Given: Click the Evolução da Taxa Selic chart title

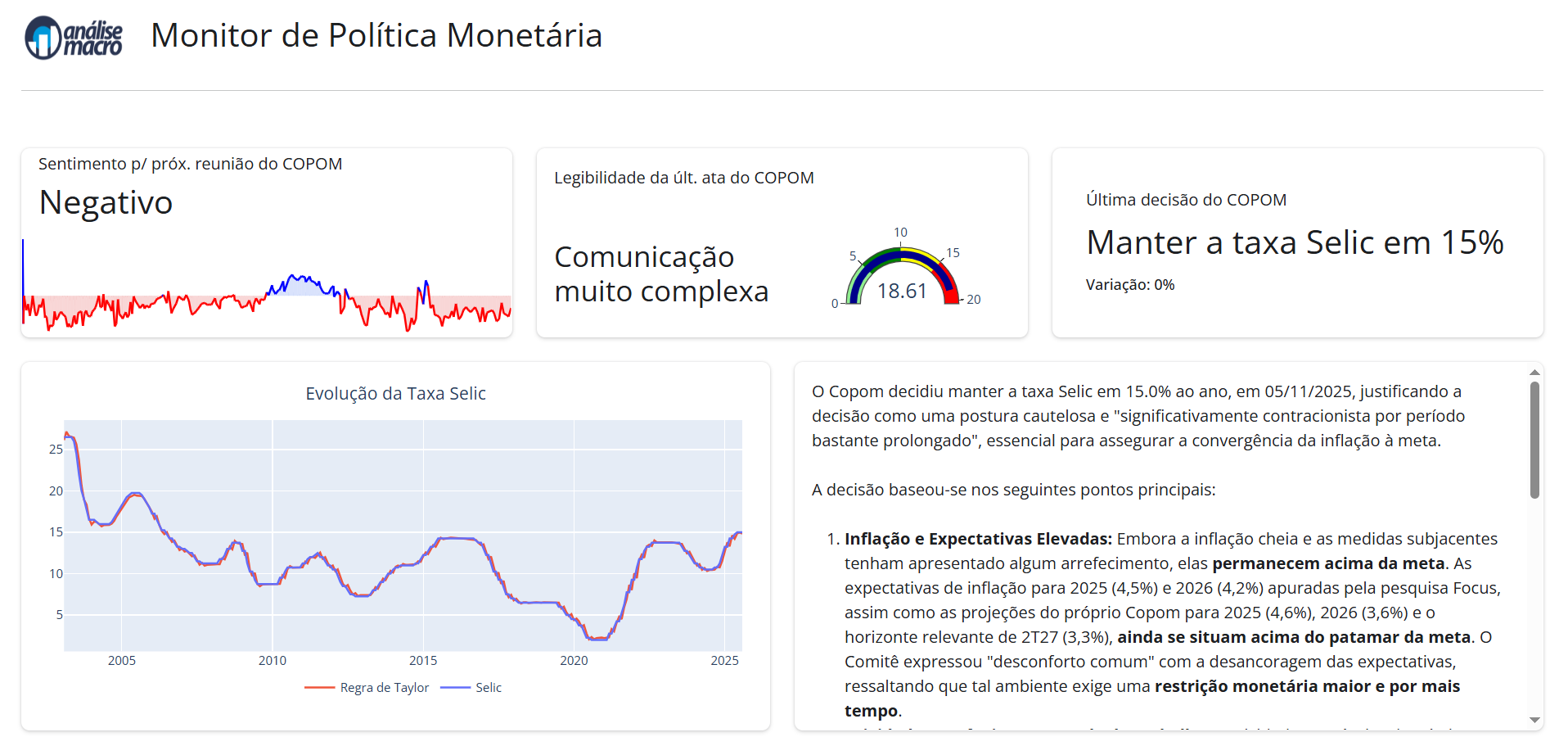Looking at the screenshot, I should [x=395, y=394].
